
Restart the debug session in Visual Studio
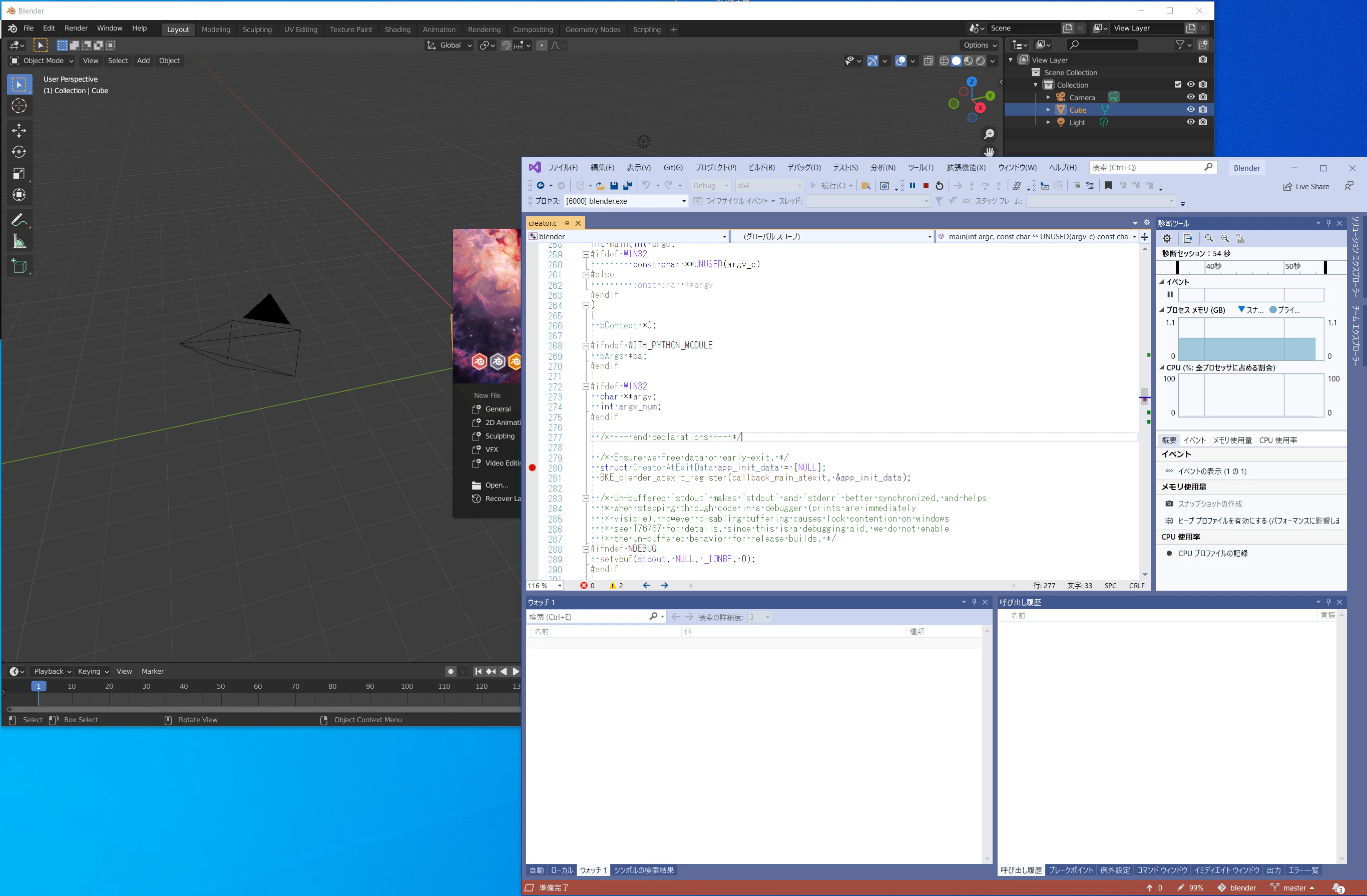pyautogui.click(x=940, y=186)
